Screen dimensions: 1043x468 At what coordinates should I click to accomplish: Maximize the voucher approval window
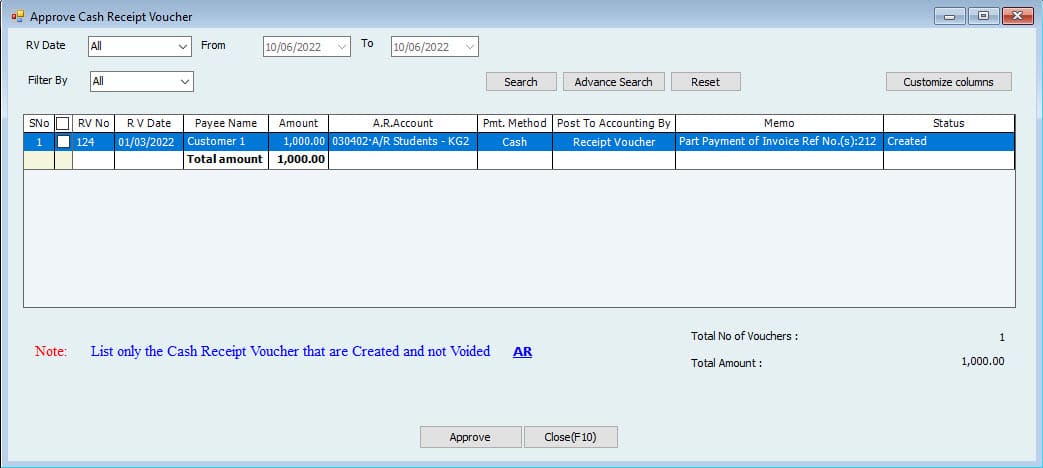[982, 16]
